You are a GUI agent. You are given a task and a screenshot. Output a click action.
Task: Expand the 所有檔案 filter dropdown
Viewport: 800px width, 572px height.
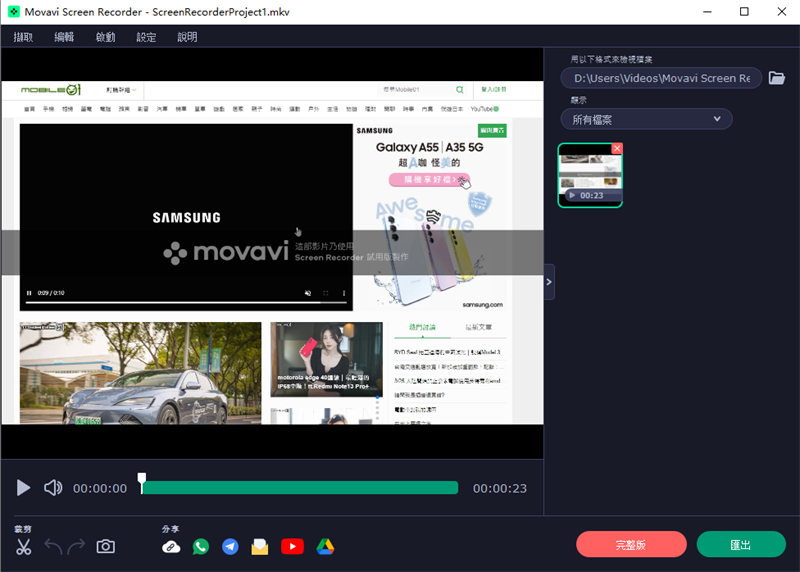[646, 119]
